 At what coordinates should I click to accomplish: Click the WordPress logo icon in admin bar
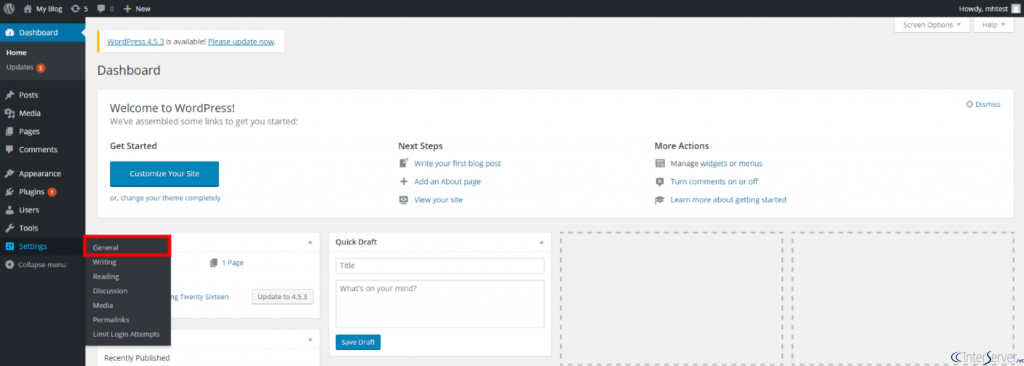coord(9,8)
